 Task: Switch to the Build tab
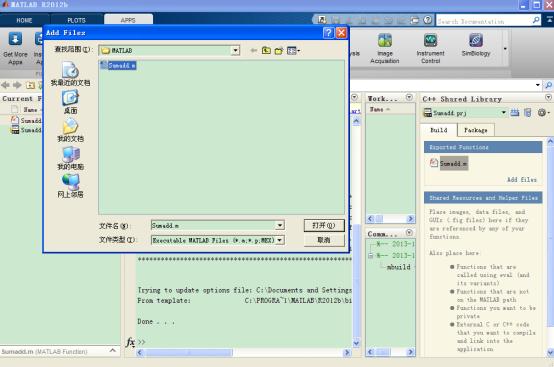[x=439, y=130]
